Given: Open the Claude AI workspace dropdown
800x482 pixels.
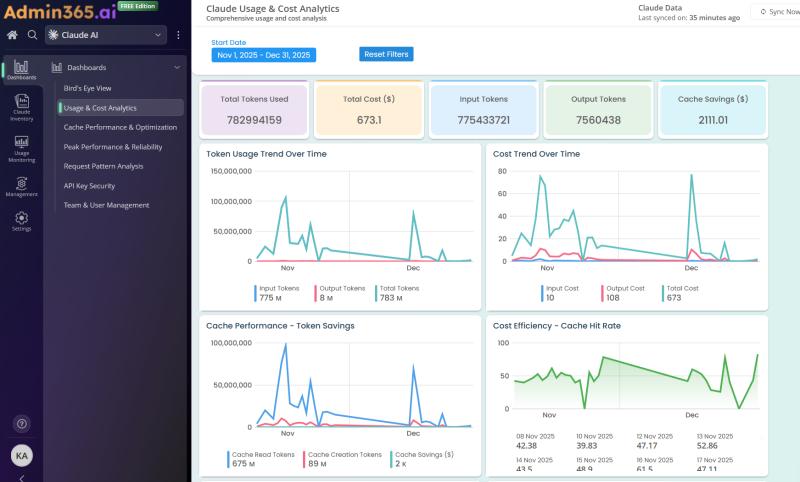Looking at the screenshot, I should pyautogui.click(x=106, y=35).
